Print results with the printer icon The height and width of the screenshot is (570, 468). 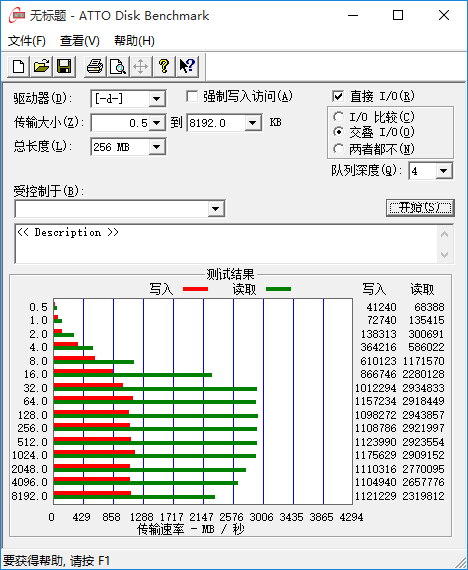[x=95, y=67]
